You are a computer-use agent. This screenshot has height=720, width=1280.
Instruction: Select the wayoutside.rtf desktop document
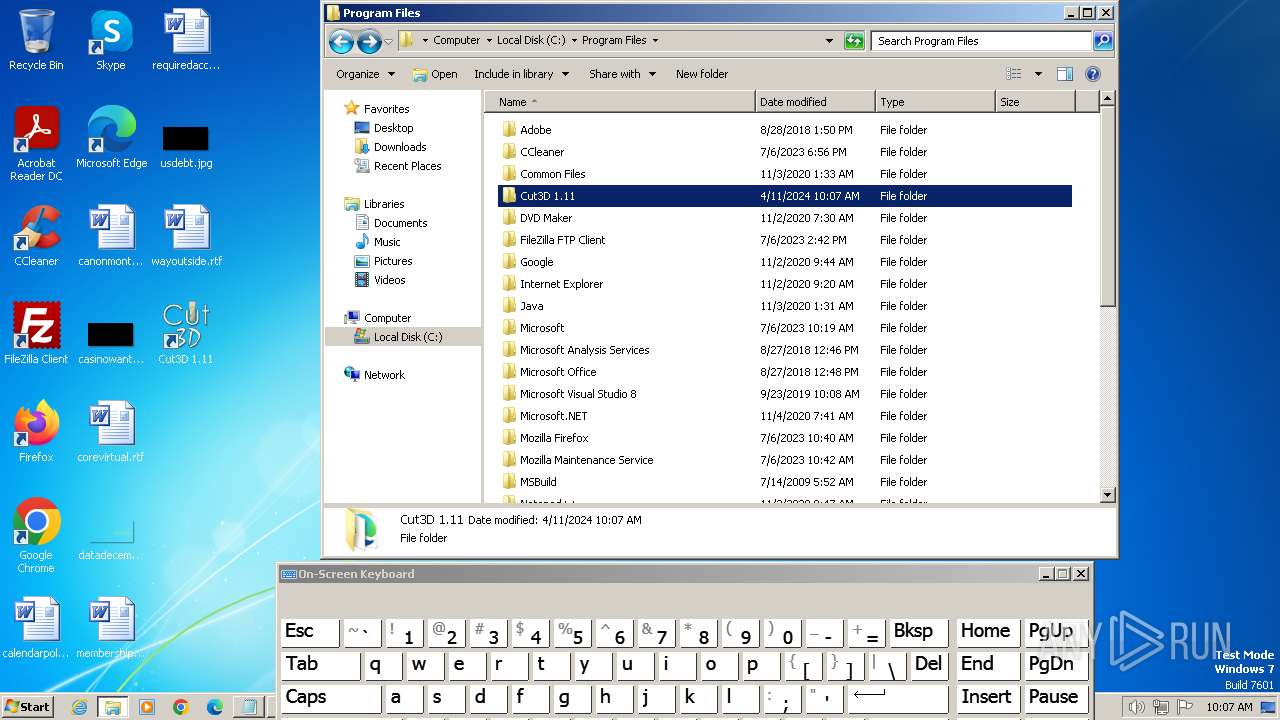(x=186, y=236)
